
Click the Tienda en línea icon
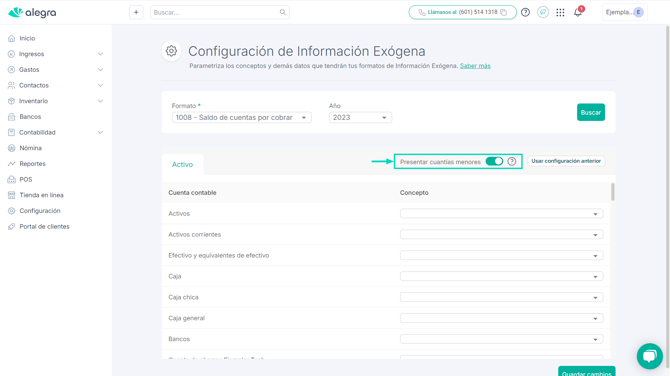coord(12,195)
